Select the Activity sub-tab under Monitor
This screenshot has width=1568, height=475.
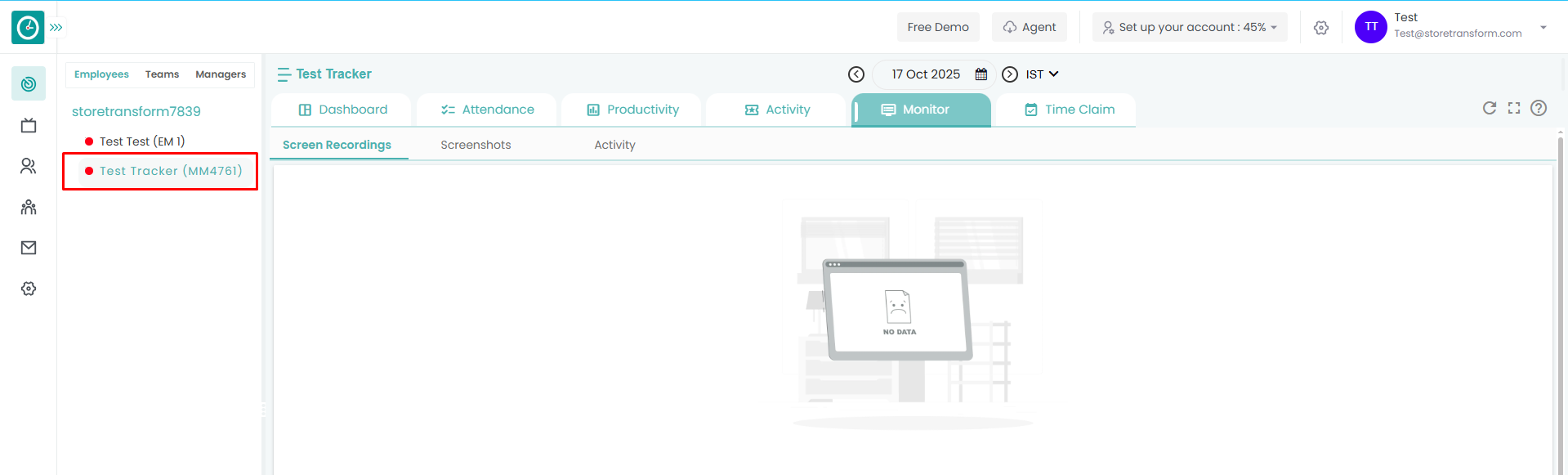point(614,145)
